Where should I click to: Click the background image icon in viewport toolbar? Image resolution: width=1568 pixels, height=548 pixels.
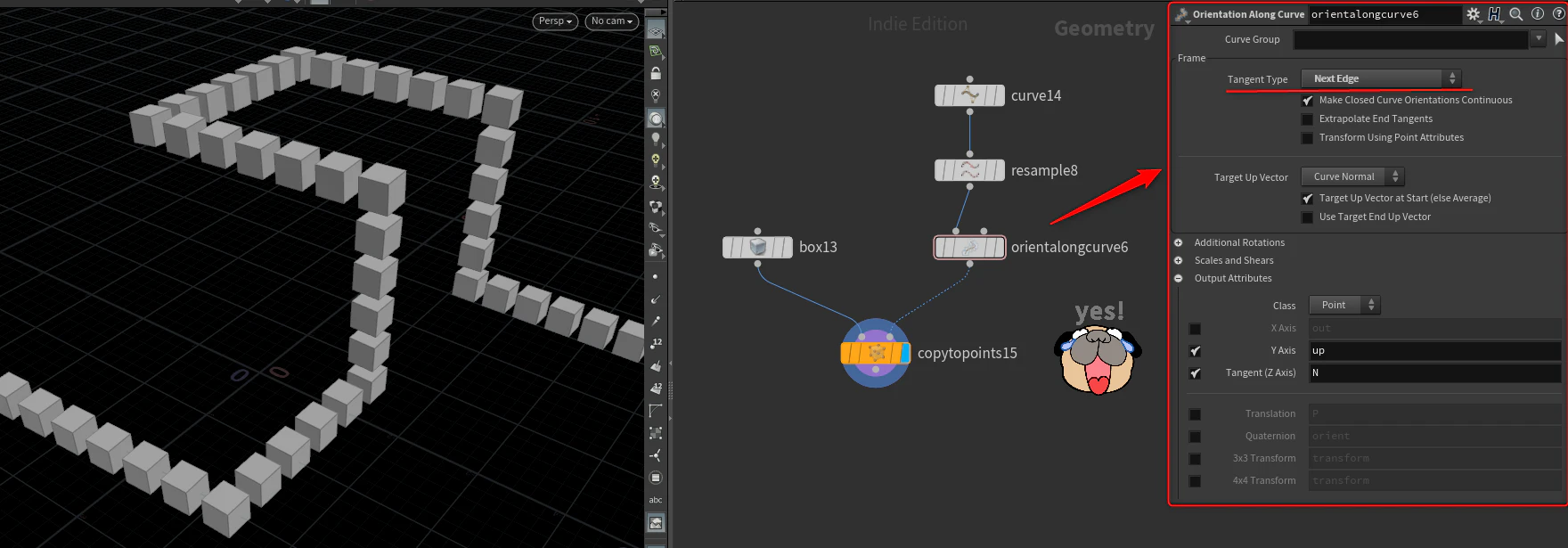656,523
